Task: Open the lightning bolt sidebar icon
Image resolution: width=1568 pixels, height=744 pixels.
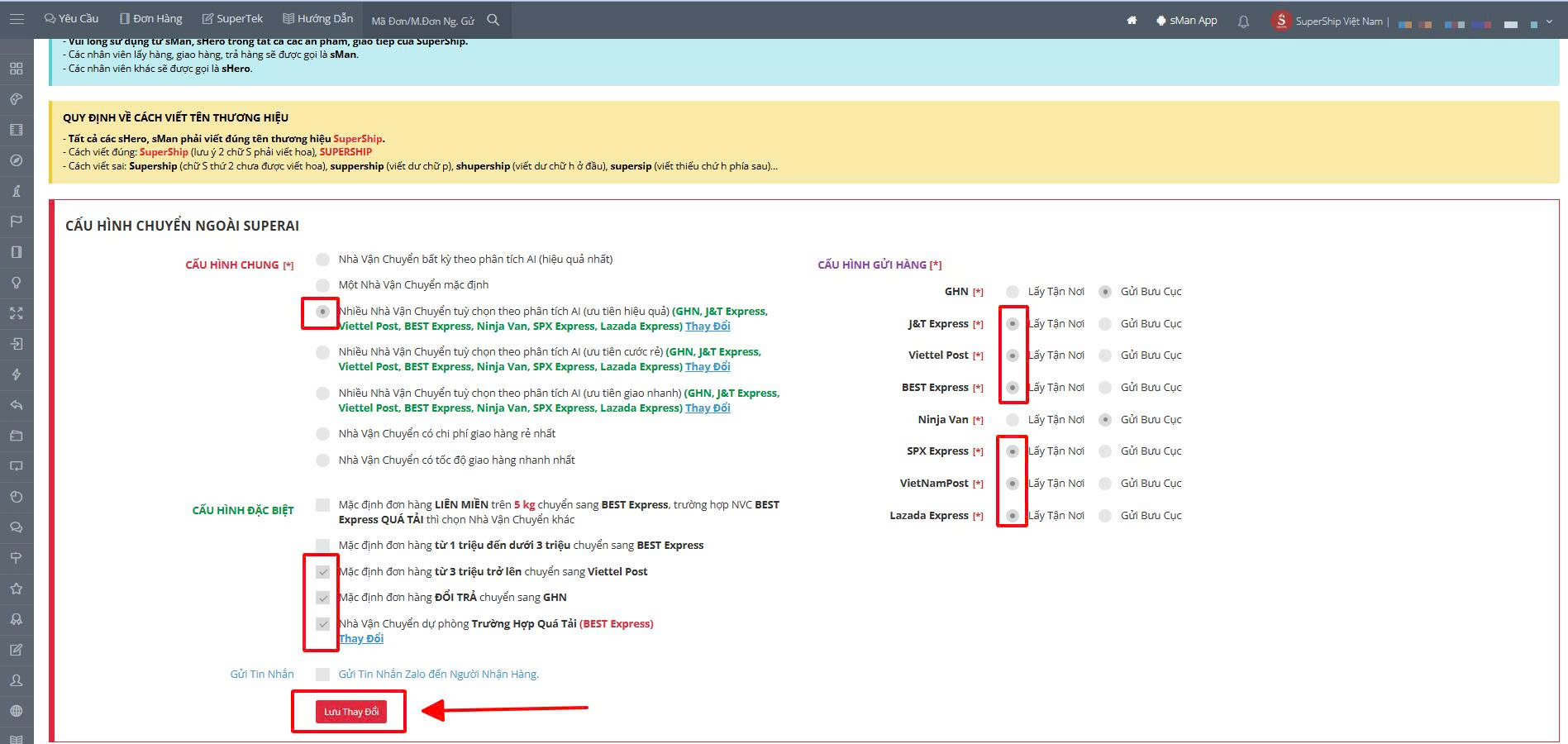Action: 17,374
